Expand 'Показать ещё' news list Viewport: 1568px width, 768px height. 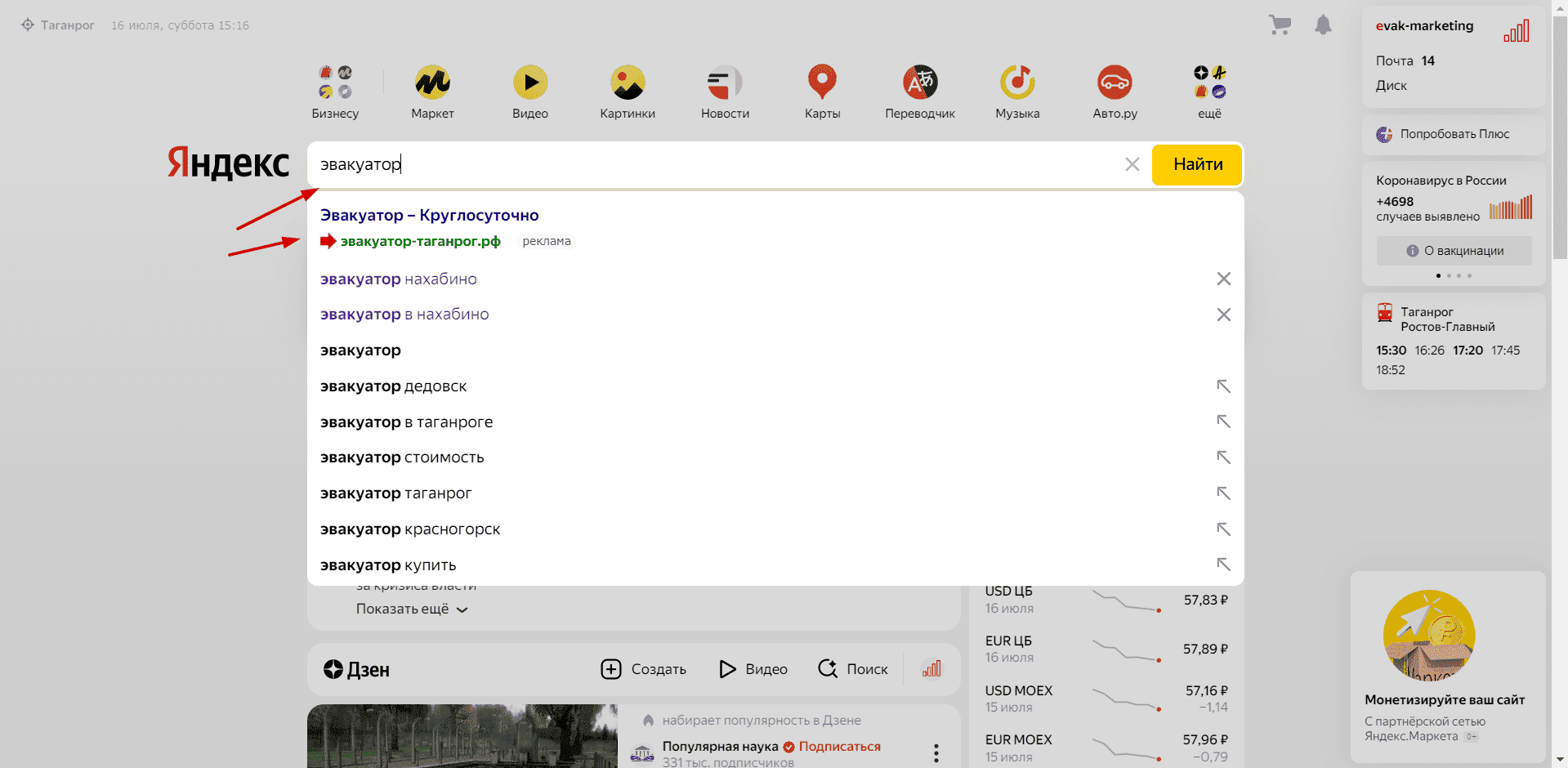point(411,609)
